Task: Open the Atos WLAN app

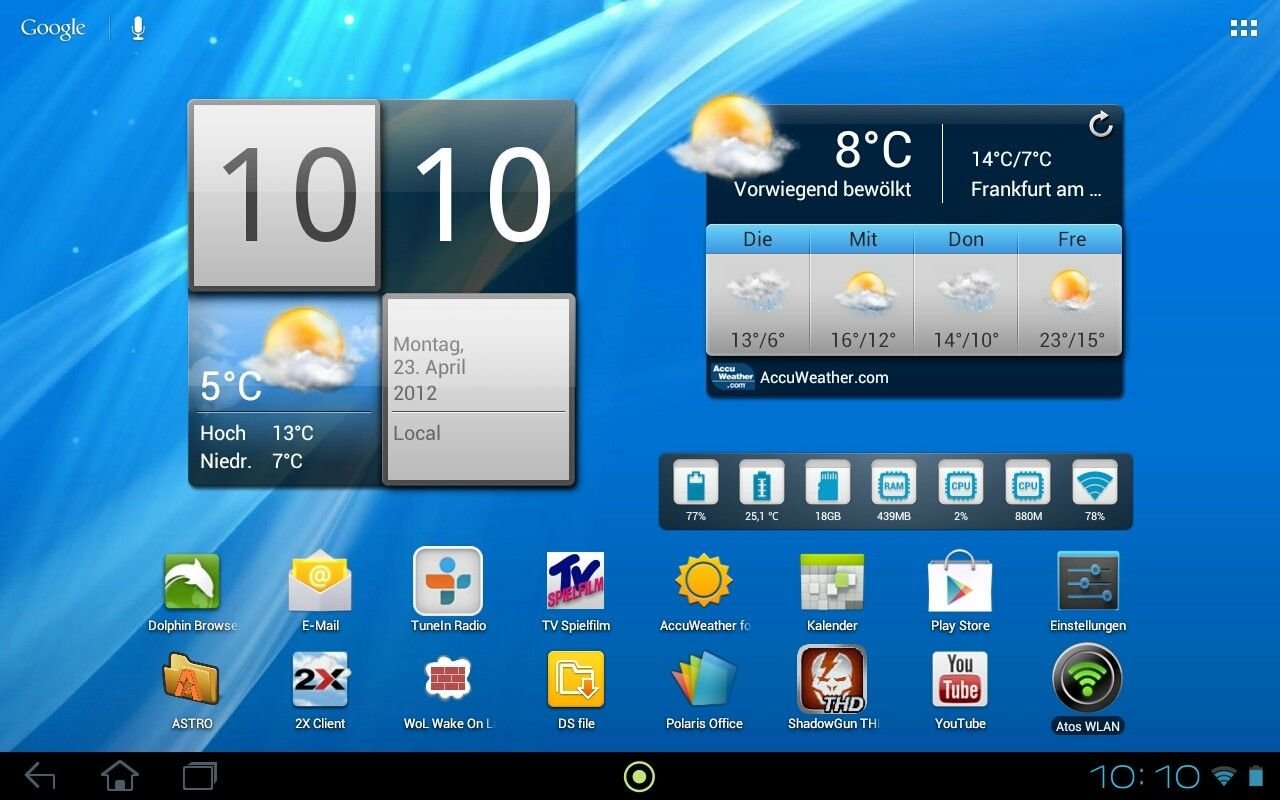Action: tap(1088, 679)
